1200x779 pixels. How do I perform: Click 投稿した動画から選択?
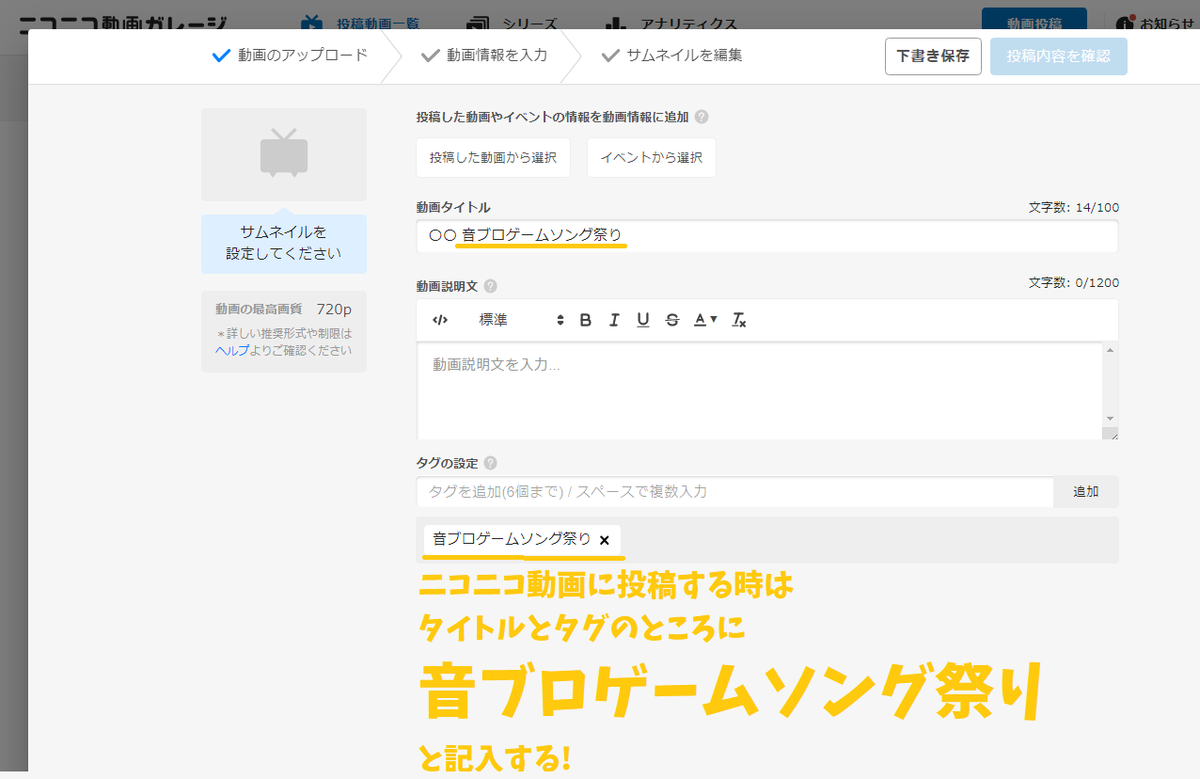[x=494, y=158]
